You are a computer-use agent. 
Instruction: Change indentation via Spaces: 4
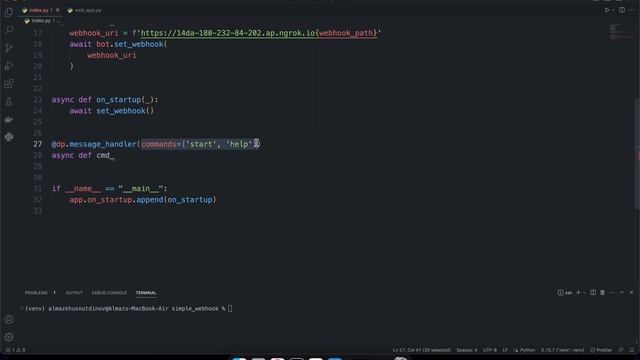pyautogui.click(x=467, y=350)
